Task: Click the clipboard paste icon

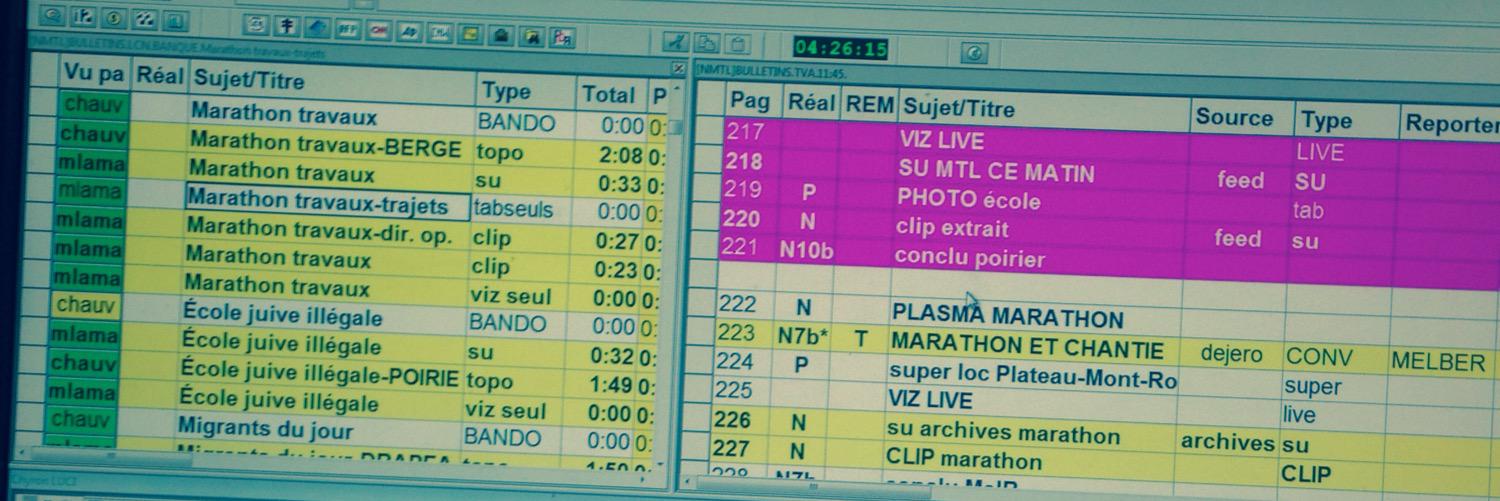Action: (737, 46)
